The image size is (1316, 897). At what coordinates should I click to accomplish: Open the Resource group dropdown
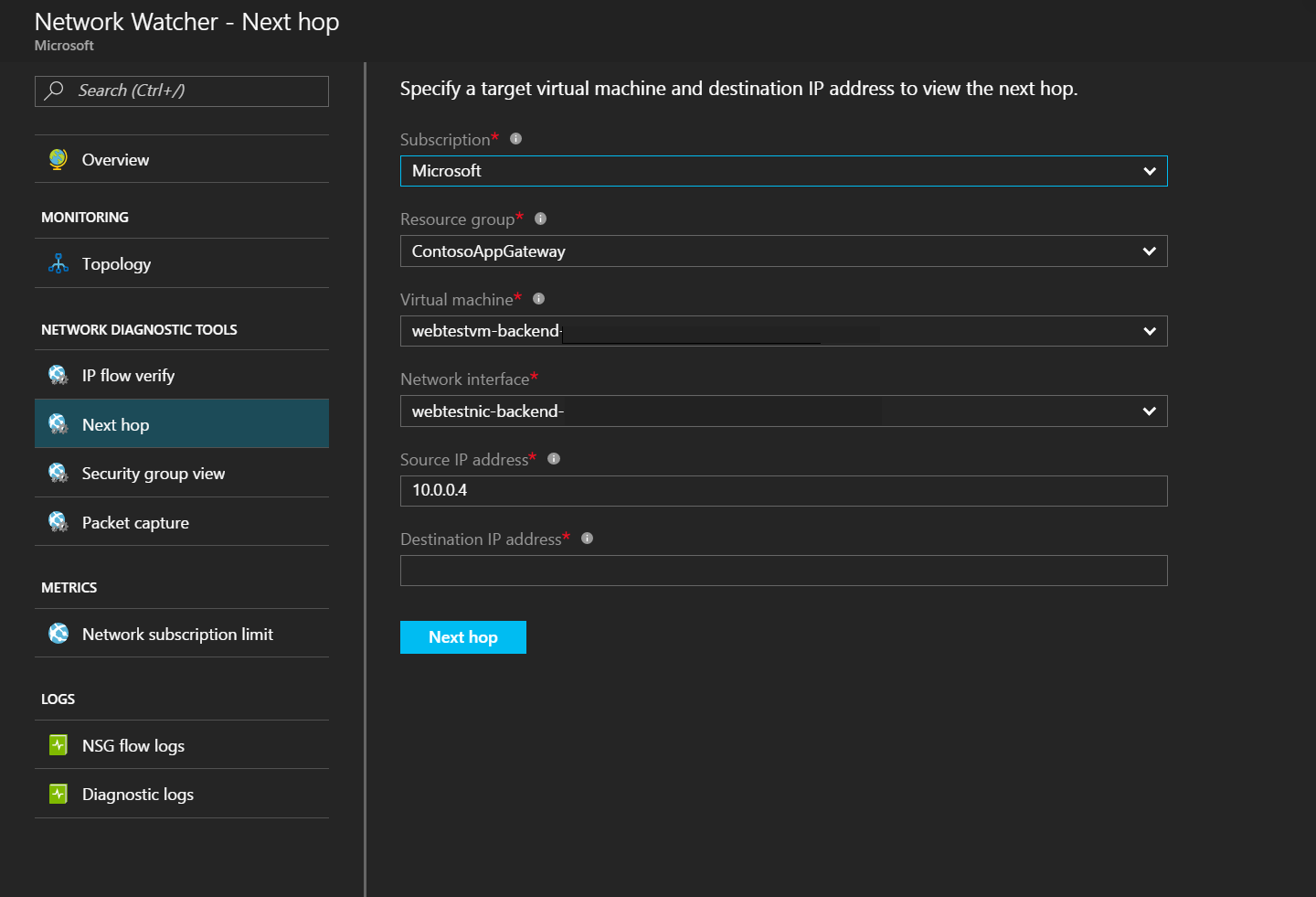(x=1149, y=251)
